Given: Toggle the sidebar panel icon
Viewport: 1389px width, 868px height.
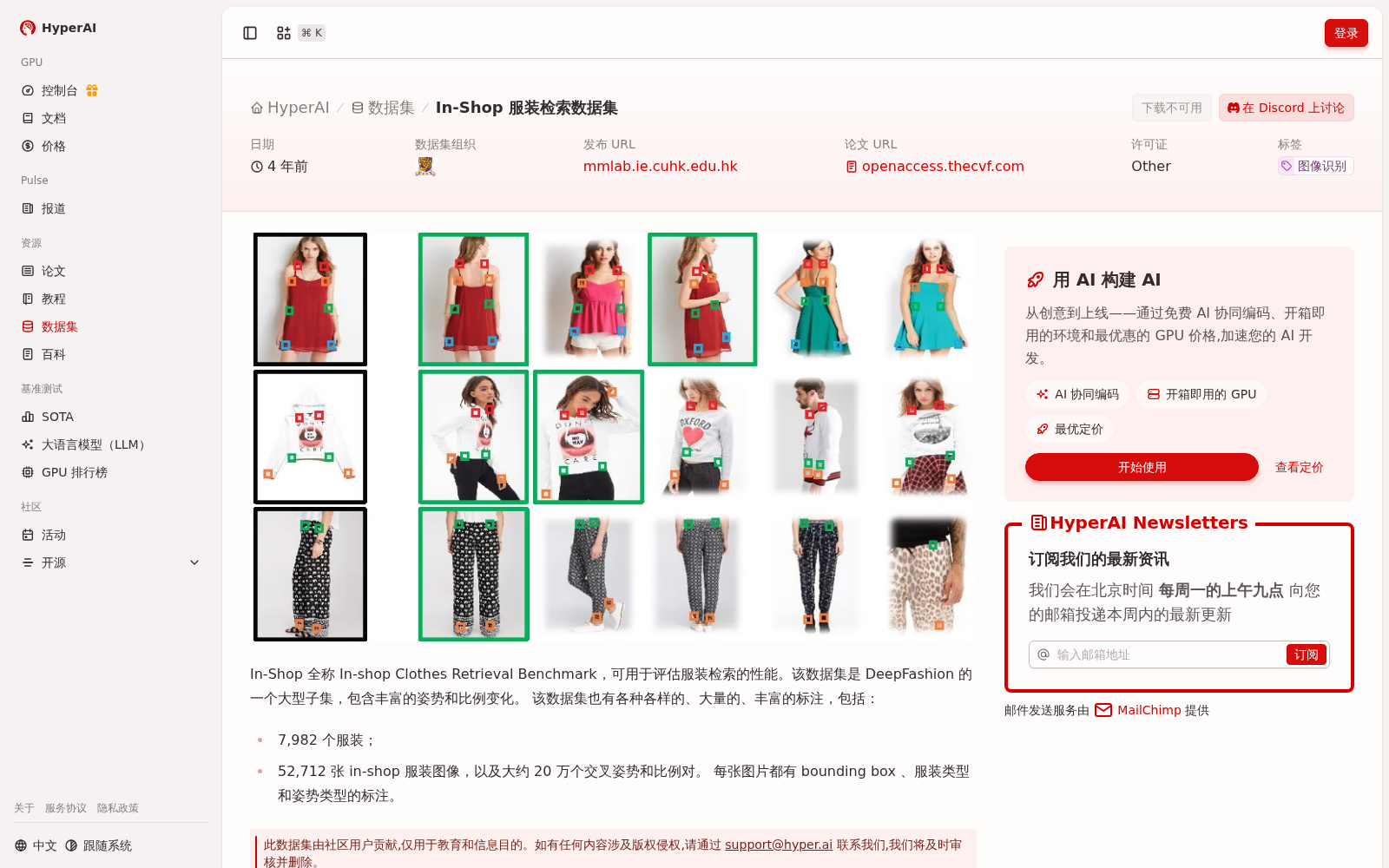Looking at the screenshot, I should (250, 33).
